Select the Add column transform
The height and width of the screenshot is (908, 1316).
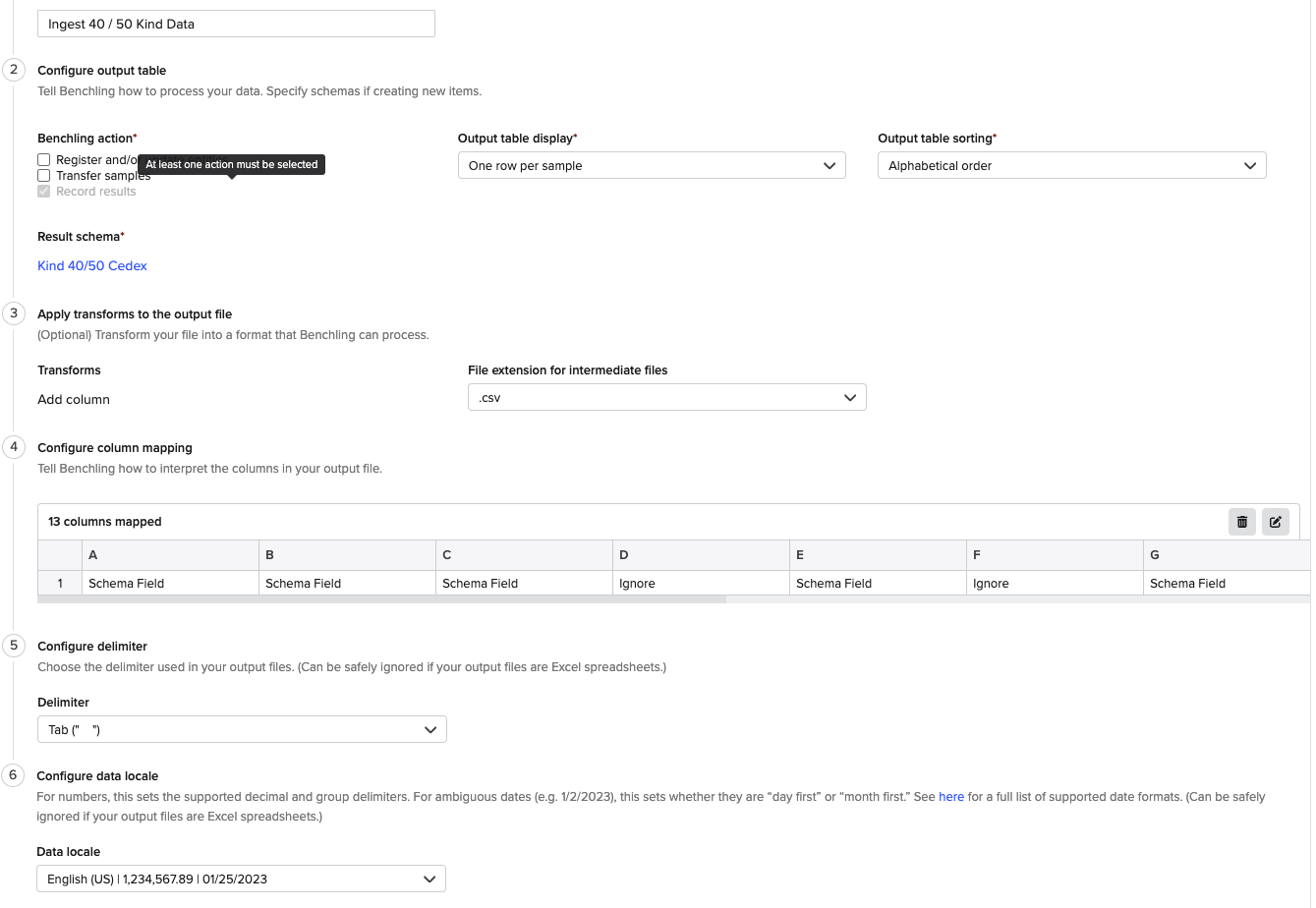tap(73, 399)
